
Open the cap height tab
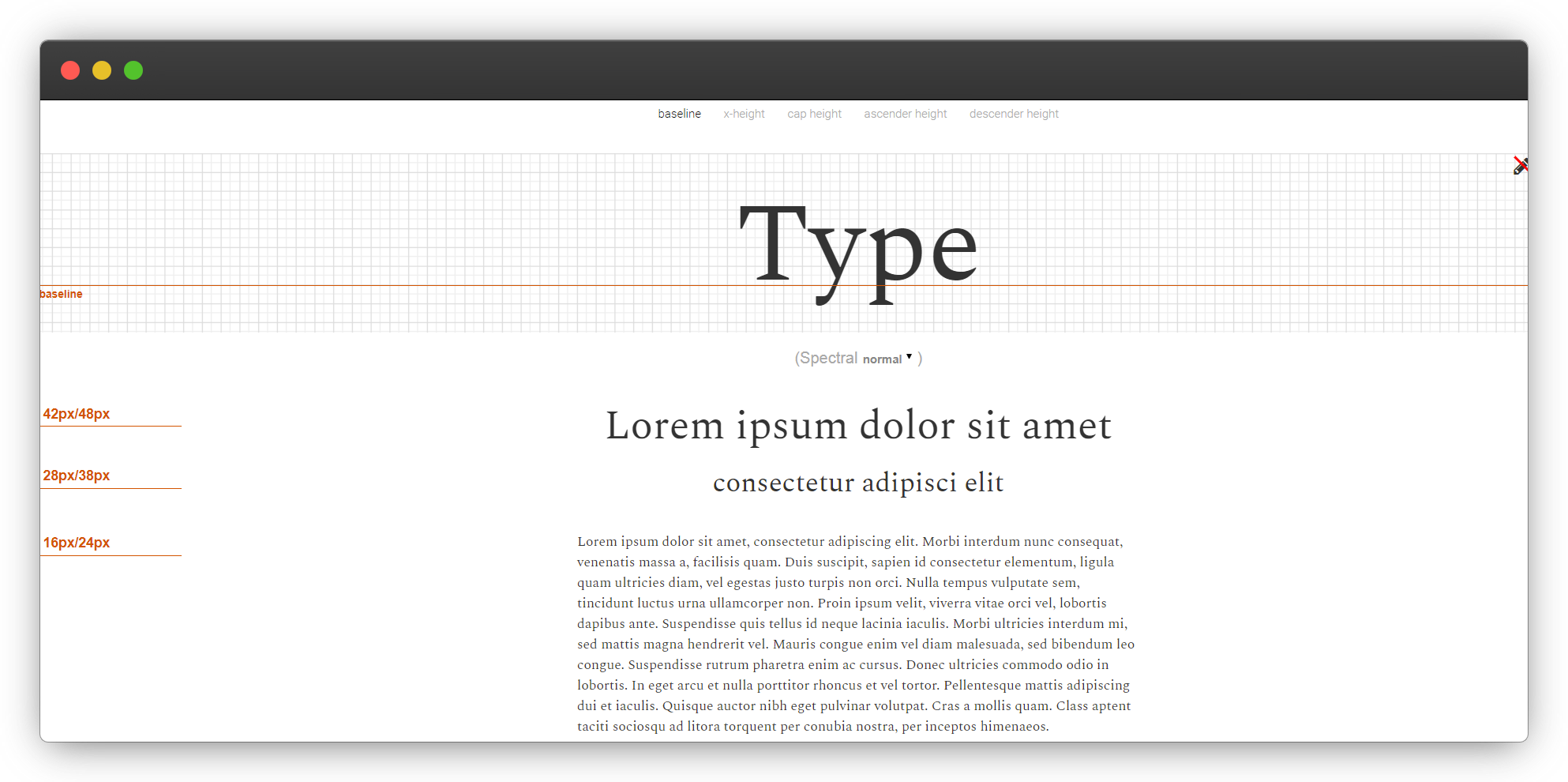tap(814, 114)
